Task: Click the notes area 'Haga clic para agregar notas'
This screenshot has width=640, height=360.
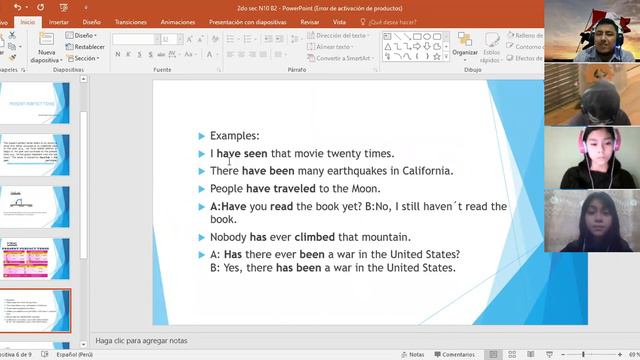Action: click(141, 340)
